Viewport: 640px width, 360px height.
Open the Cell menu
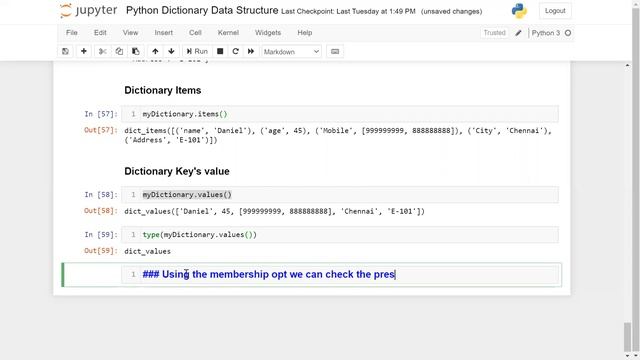coord(195,33)
